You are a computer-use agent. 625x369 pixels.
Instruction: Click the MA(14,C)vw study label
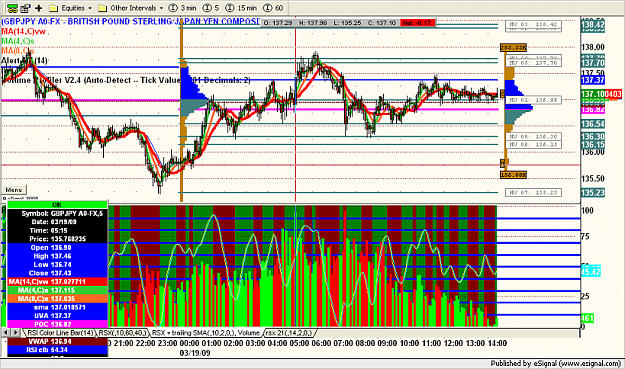click(x=24, y=31)
